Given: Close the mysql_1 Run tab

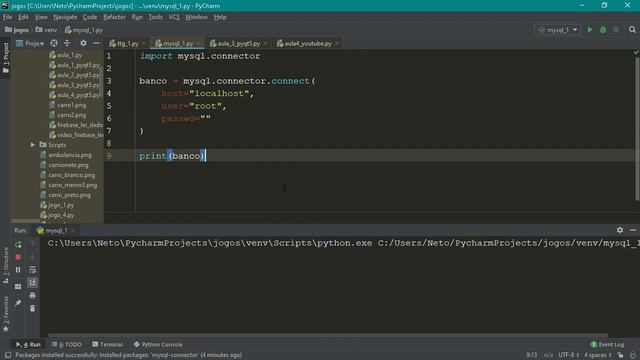Looking at the screenshot, I should (73, 231).
